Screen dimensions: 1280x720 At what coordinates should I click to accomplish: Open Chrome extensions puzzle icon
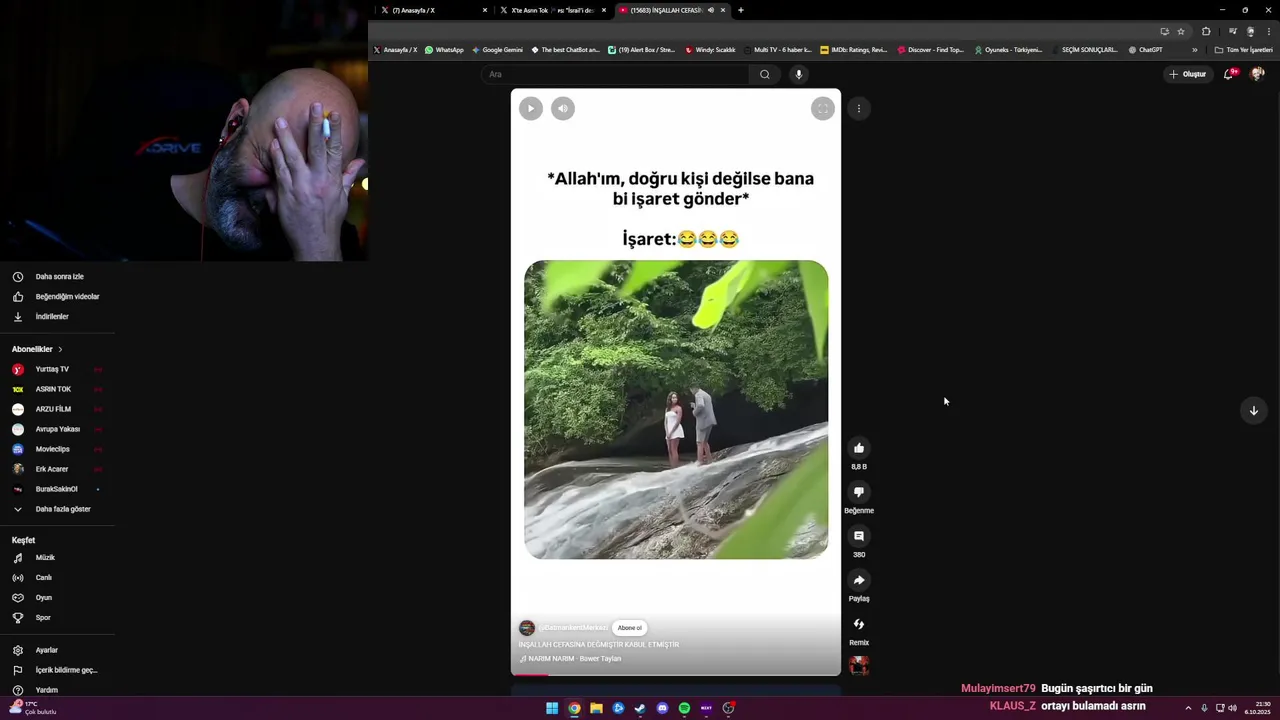(1206, 31)
